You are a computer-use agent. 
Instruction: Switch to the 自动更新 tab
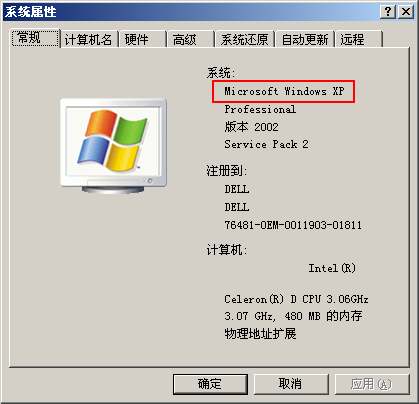click(305, 40)
